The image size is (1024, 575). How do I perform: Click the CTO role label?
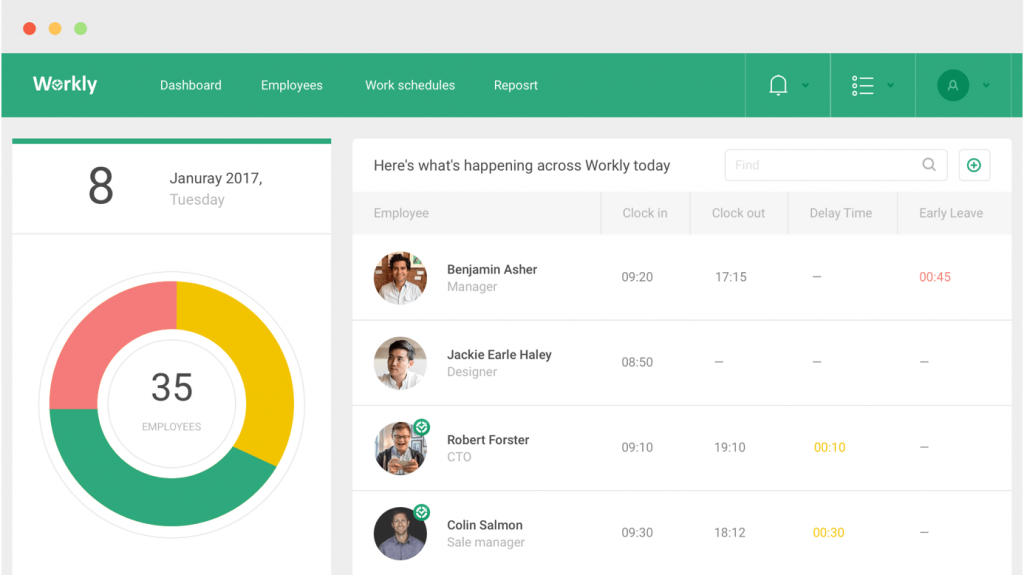click(458, 457)
